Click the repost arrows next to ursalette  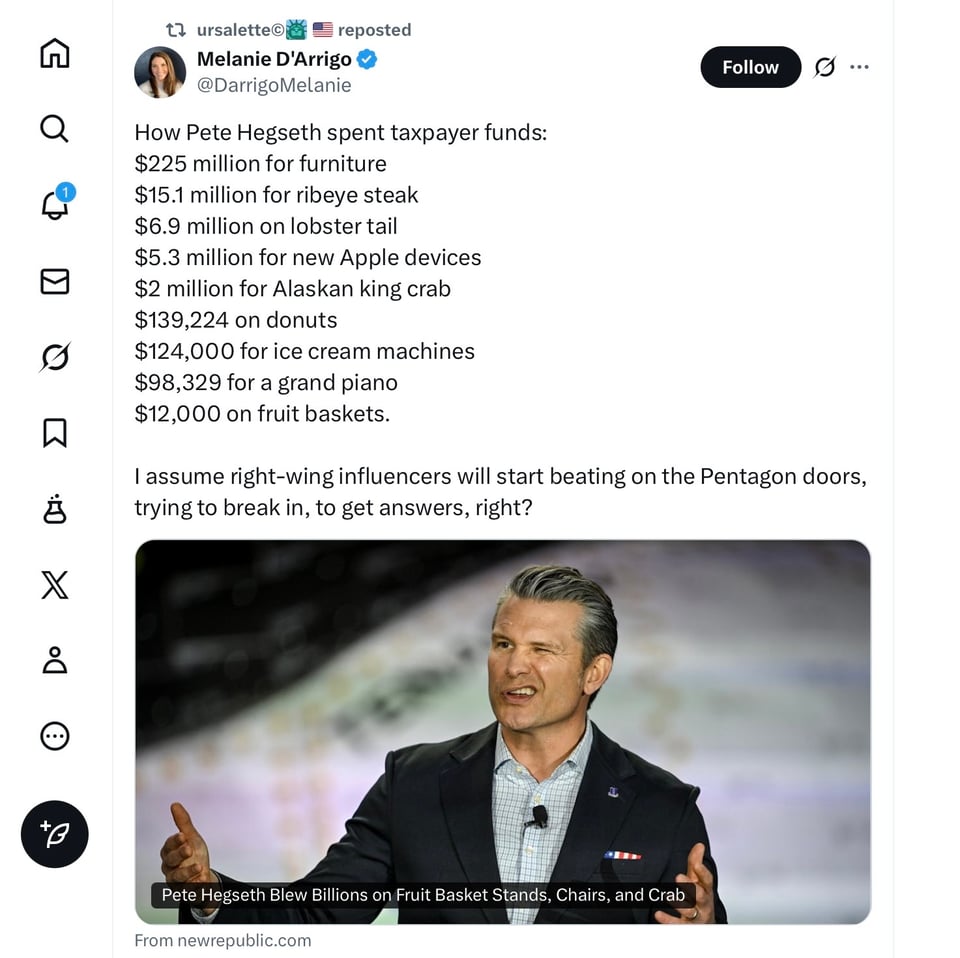point(176,30)
